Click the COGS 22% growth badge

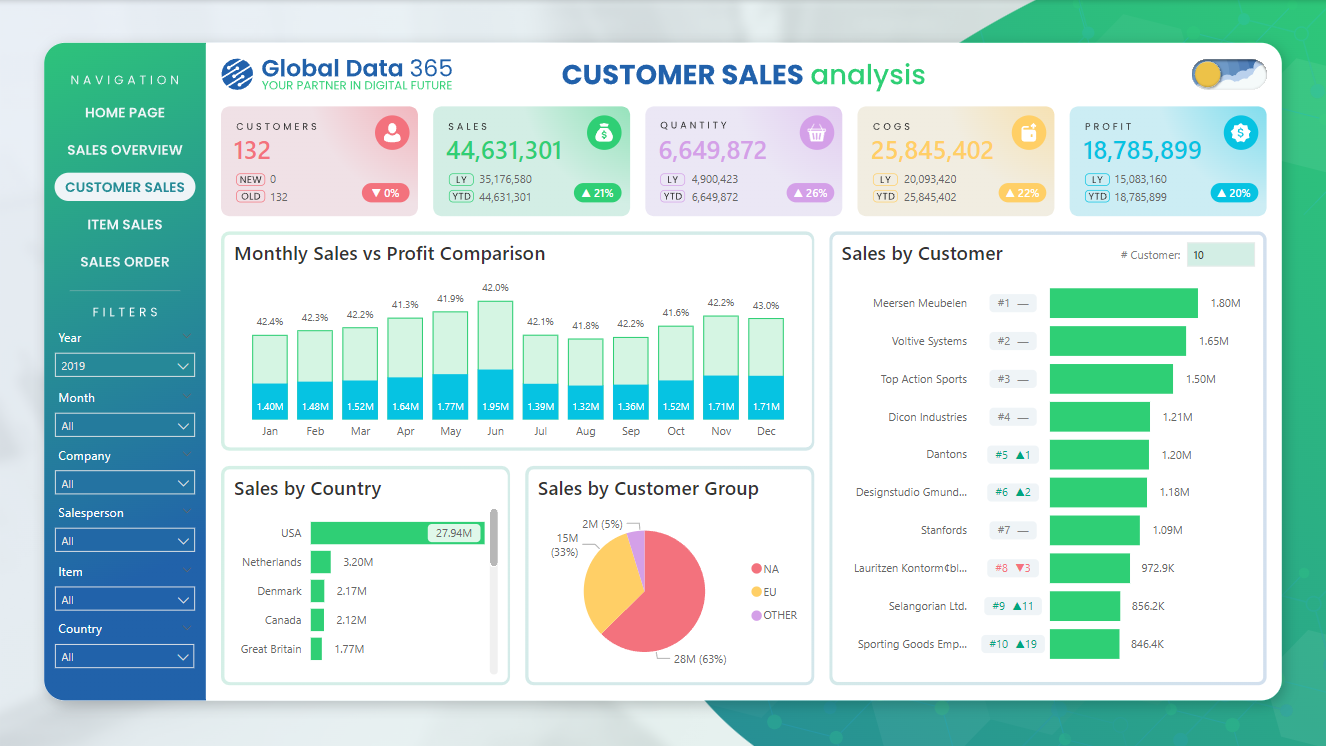1022,193
